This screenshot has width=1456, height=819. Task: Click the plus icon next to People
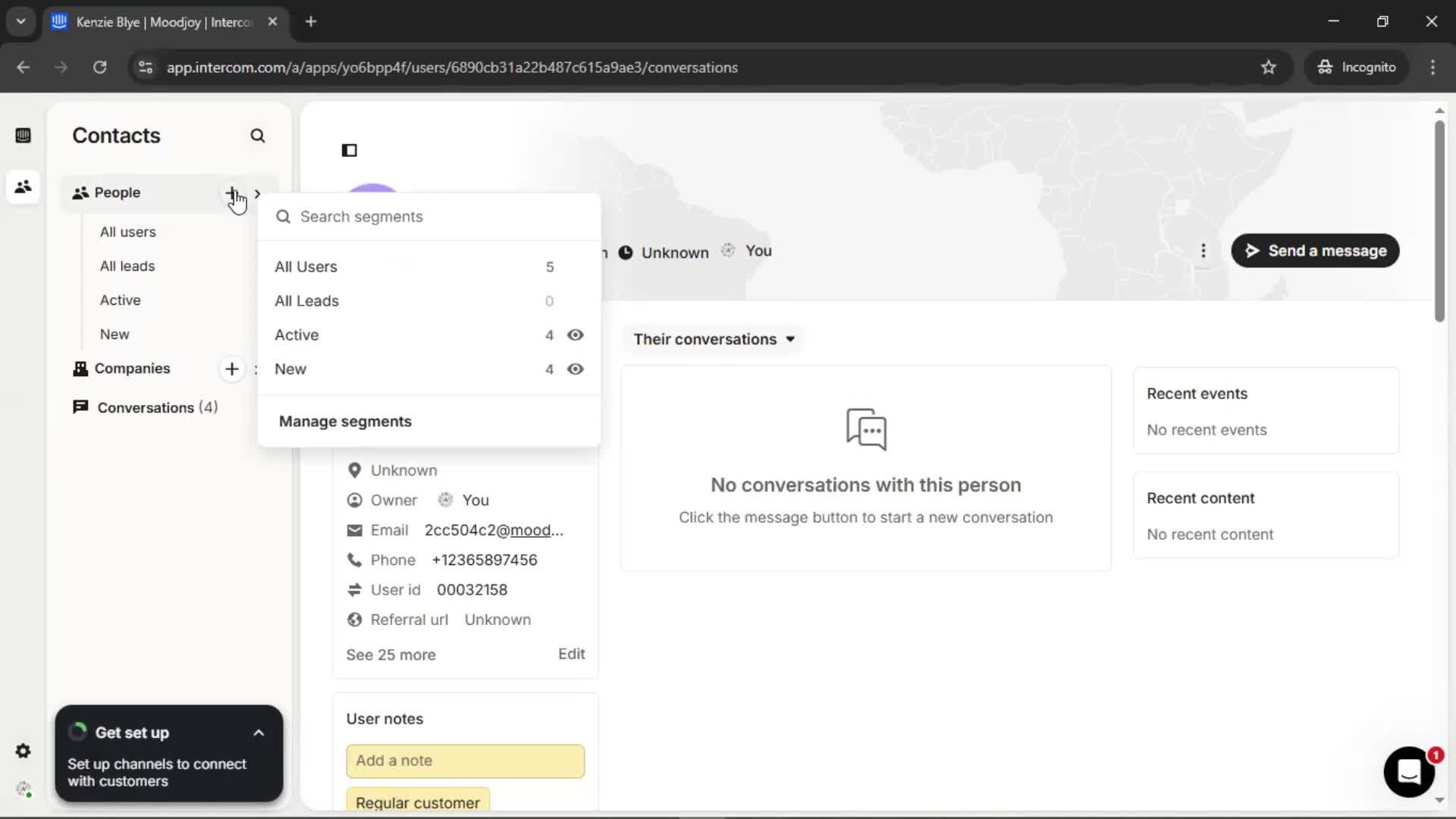(x=231, y=193)
